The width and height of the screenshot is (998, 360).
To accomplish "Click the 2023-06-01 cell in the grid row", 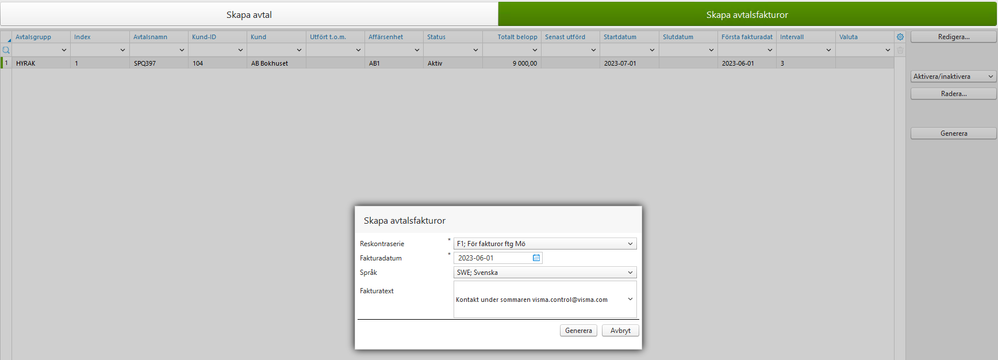I will [746, 64].
